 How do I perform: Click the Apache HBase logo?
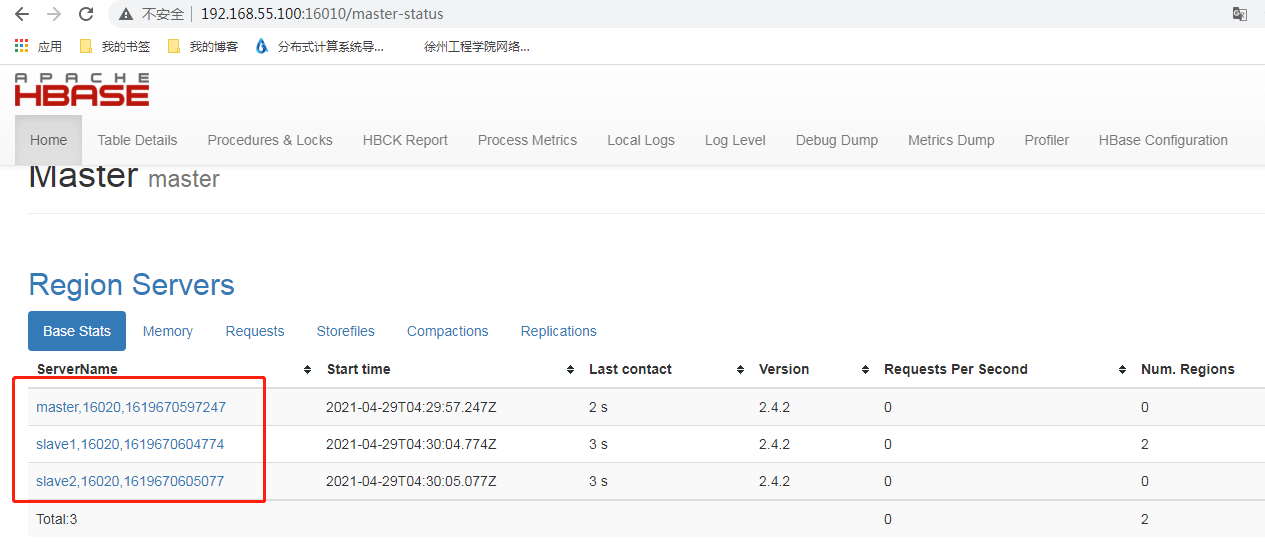point(82,90)
